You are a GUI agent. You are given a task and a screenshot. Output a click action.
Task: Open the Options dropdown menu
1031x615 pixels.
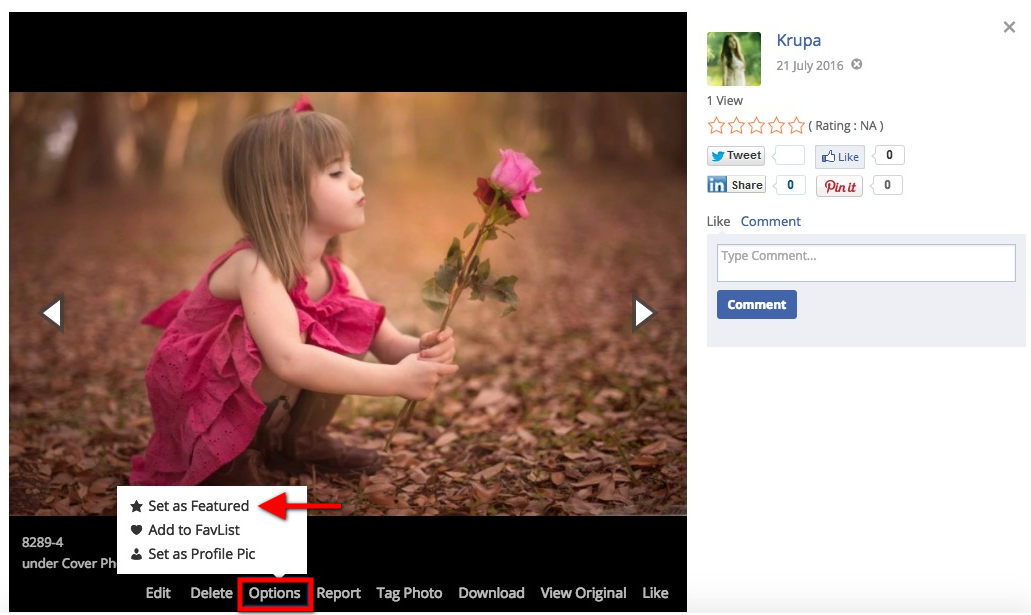pyautogui.click(x=275, y=593)
